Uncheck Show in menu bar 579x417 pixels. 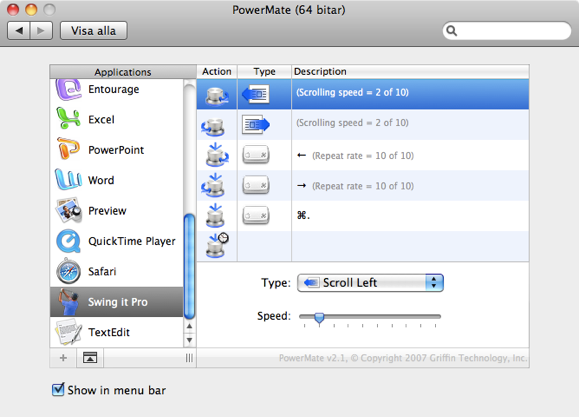coord(58,390)
